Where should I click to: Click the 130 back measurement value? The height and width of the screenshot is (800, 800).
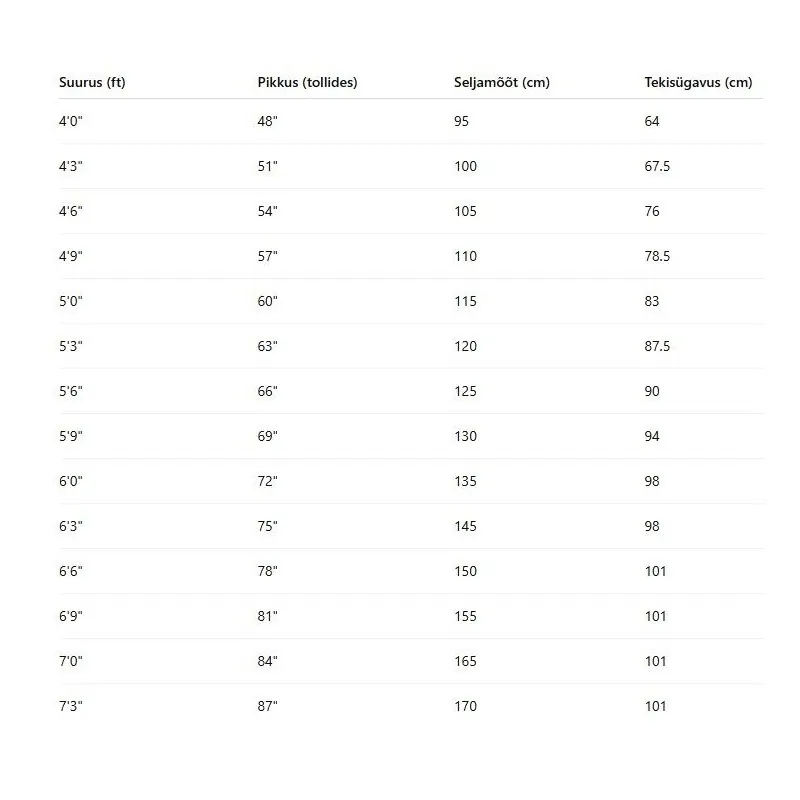[465, 436]
